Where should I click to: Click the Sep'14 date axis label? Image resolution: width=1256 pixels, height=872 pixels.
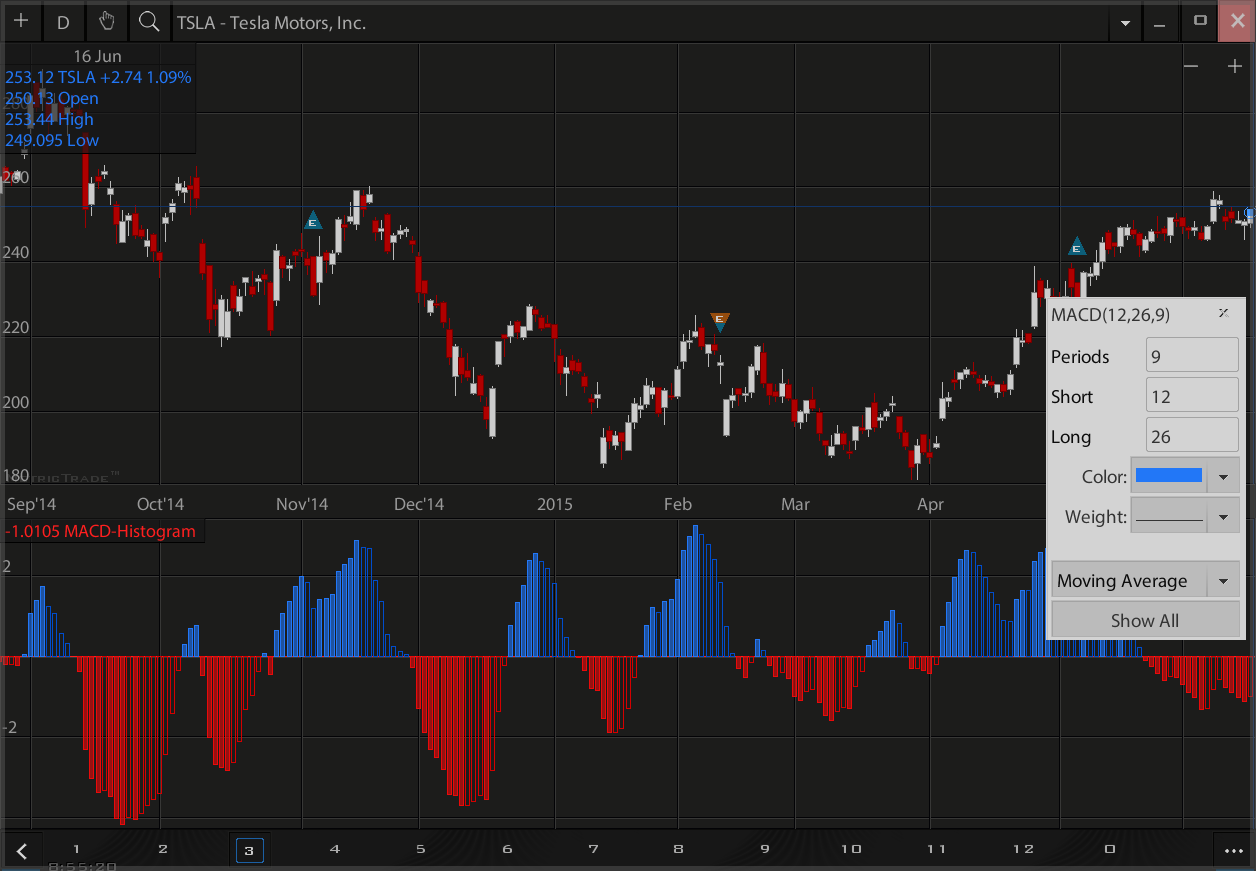tap(34, 504)
